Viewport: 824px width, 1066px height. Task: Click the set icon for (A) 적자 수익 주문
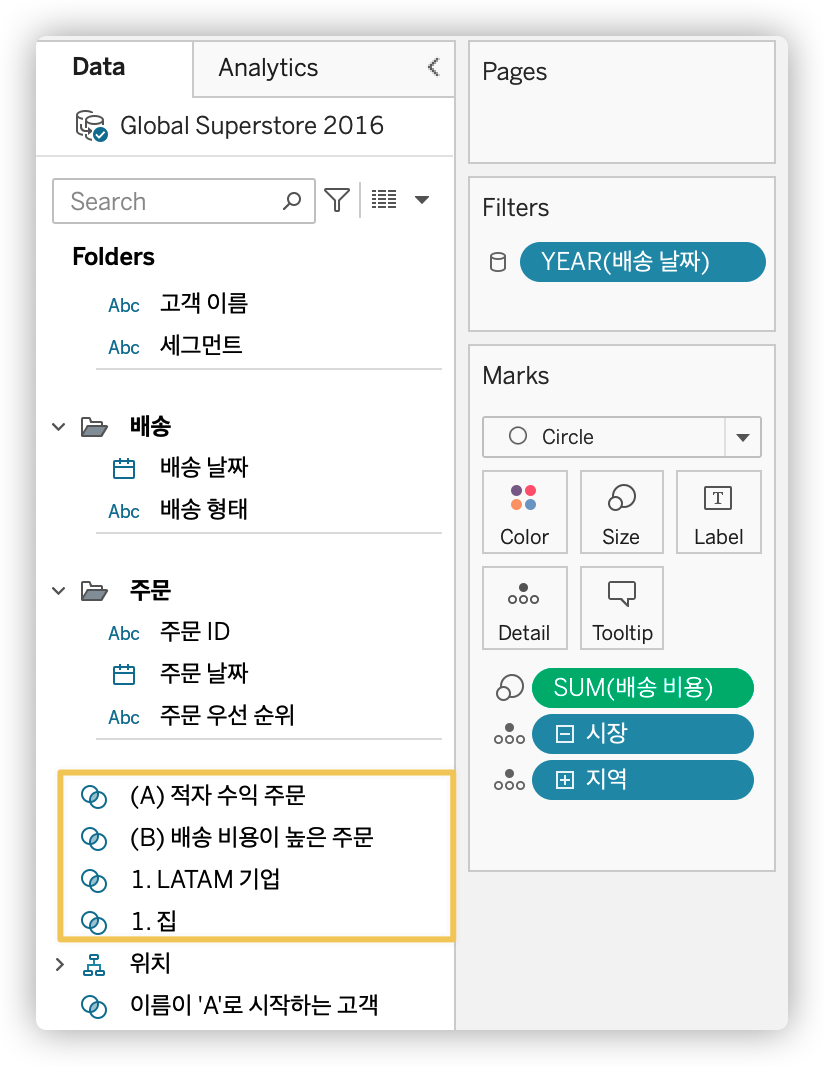click(94, 796)
